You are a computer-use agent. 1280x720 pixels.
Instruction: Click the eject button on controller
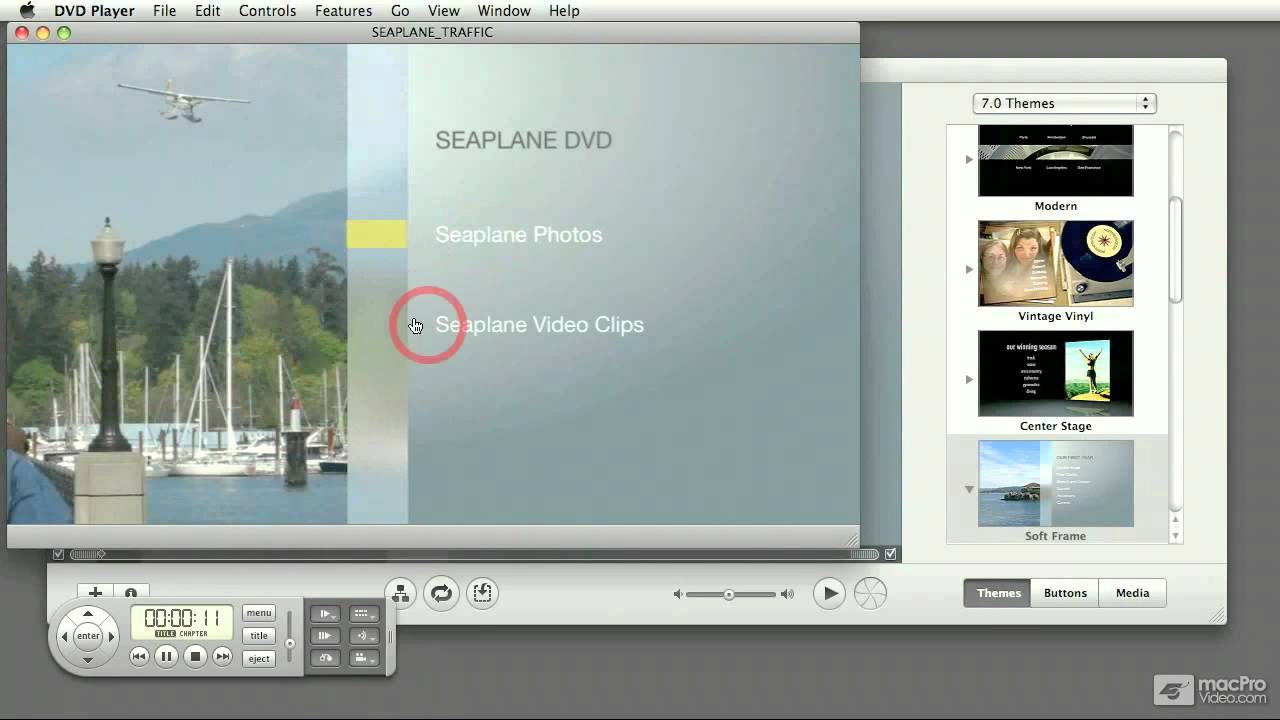(259, 658)
